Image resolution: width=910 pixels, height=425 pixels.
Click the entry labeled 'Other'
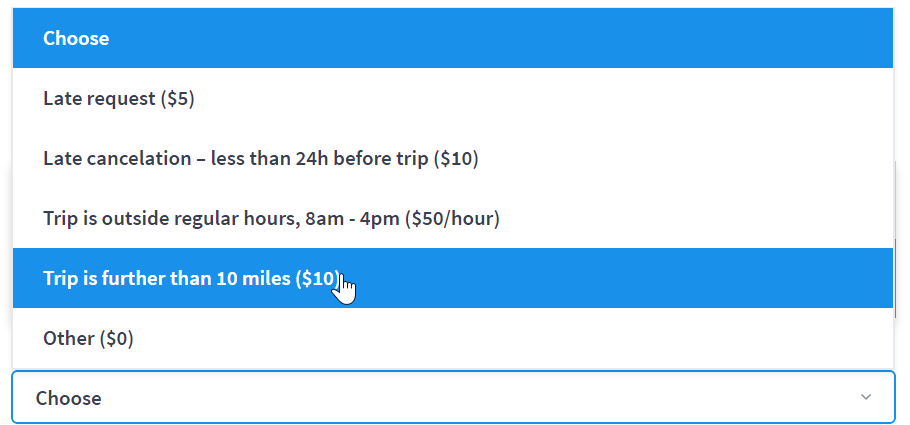point(453,338)
